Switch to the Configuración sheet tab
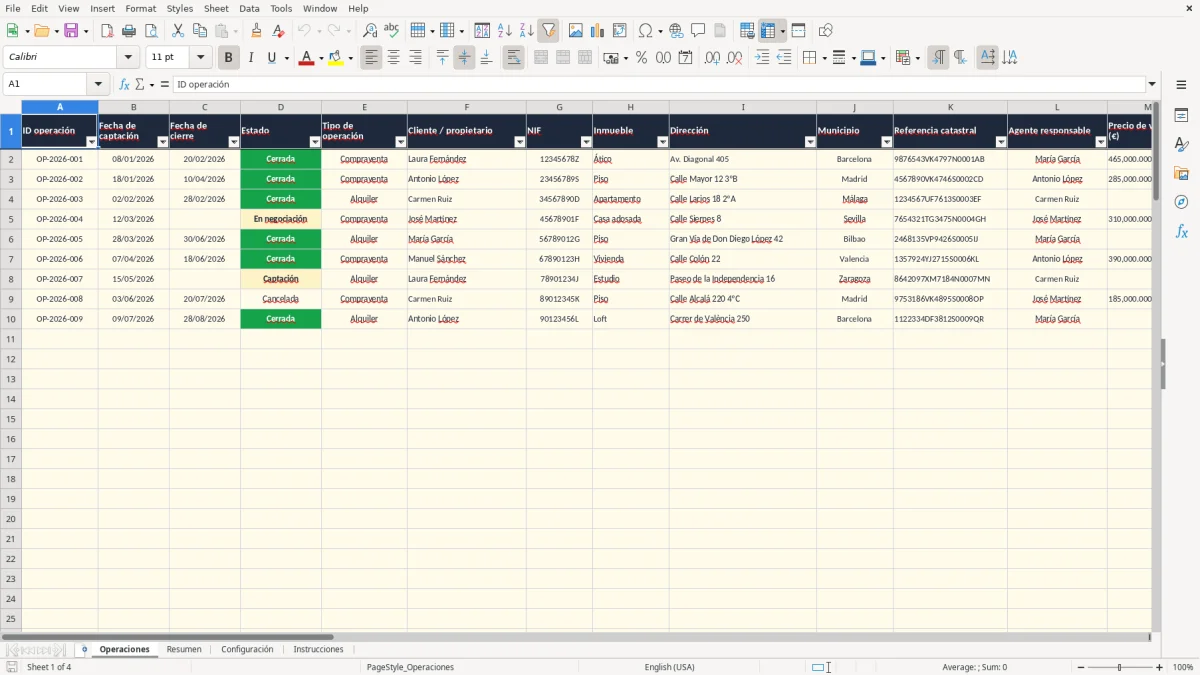 [247, 650]
